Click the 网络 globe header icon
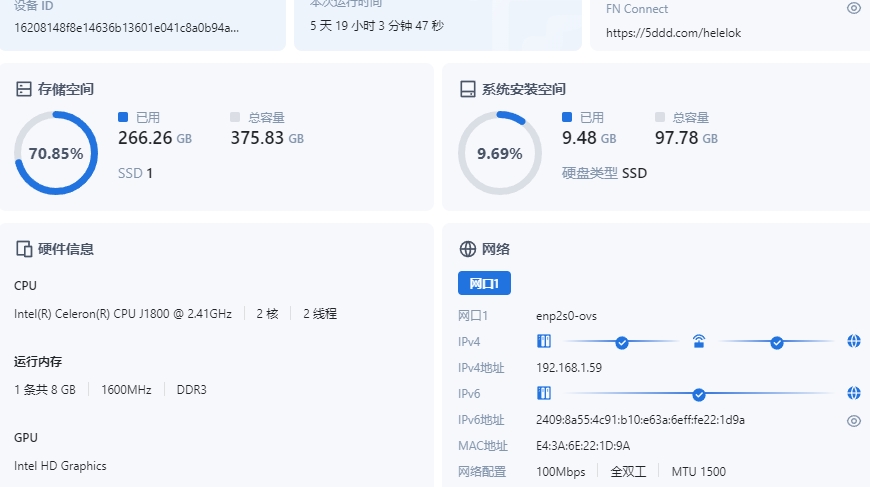870x487 pixels. (x=468, y=249)
